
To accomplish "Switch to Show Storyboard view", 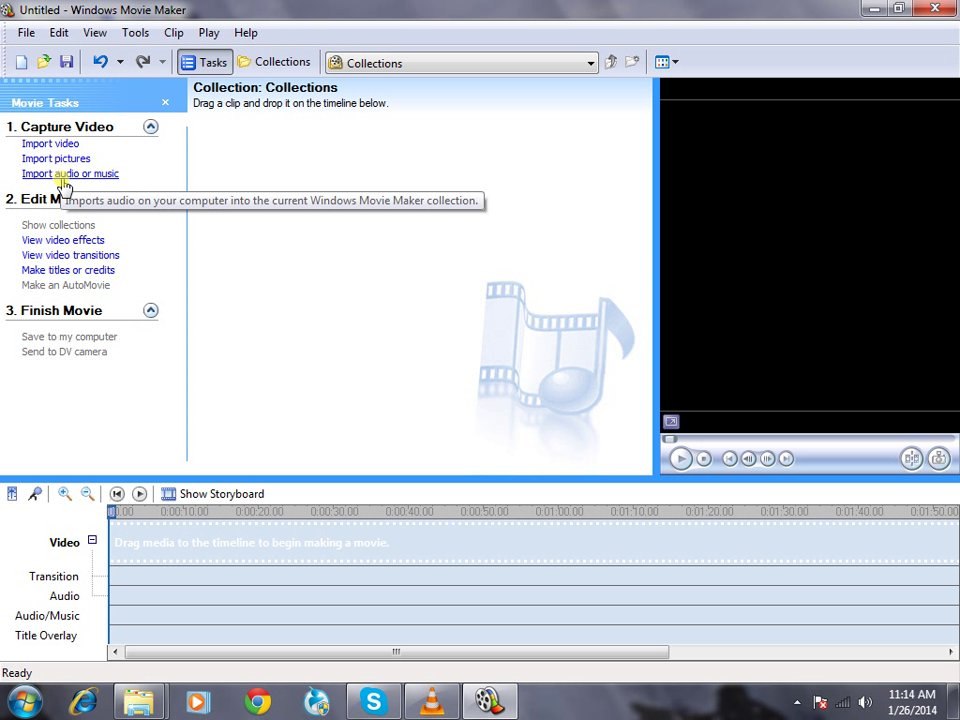I will 212,494.
